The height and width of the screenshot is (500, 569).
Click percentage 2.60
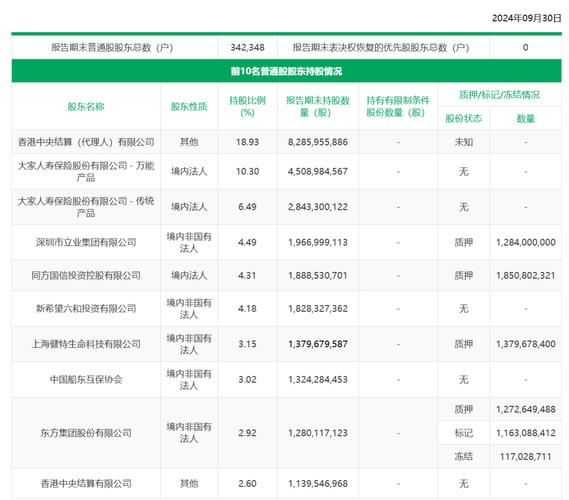tap(247, 483)
